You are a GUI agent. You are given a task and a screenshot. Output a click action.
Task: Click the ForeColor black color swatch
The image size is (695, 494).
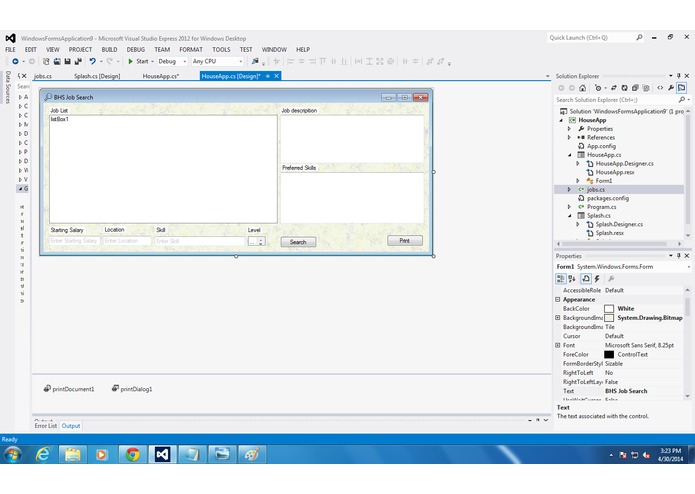(609, 354)
